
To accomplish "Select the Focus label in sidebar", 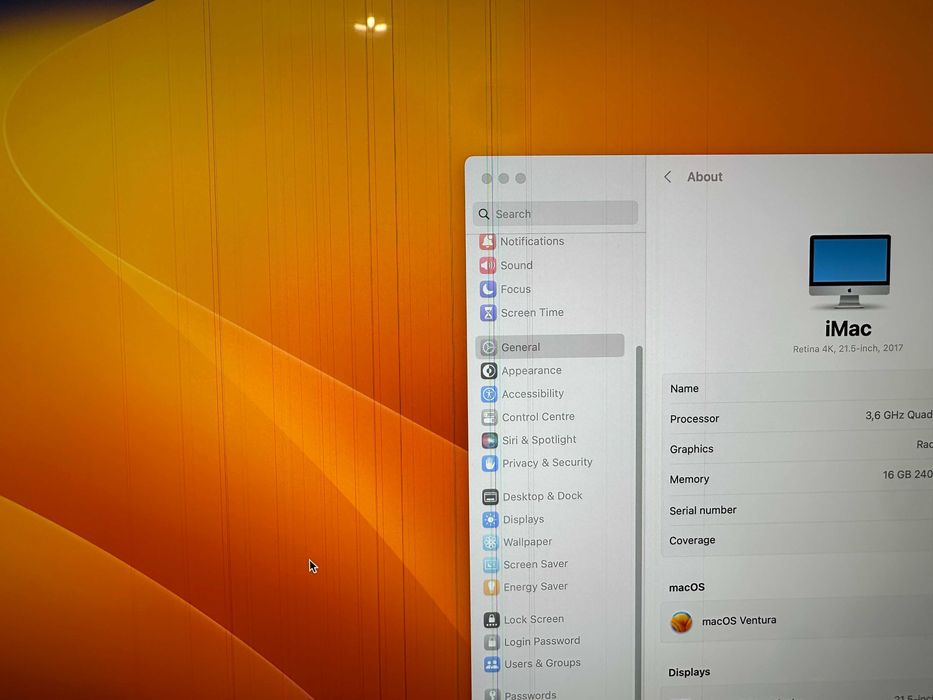I will pyautogui.click(x=515, y=289).
